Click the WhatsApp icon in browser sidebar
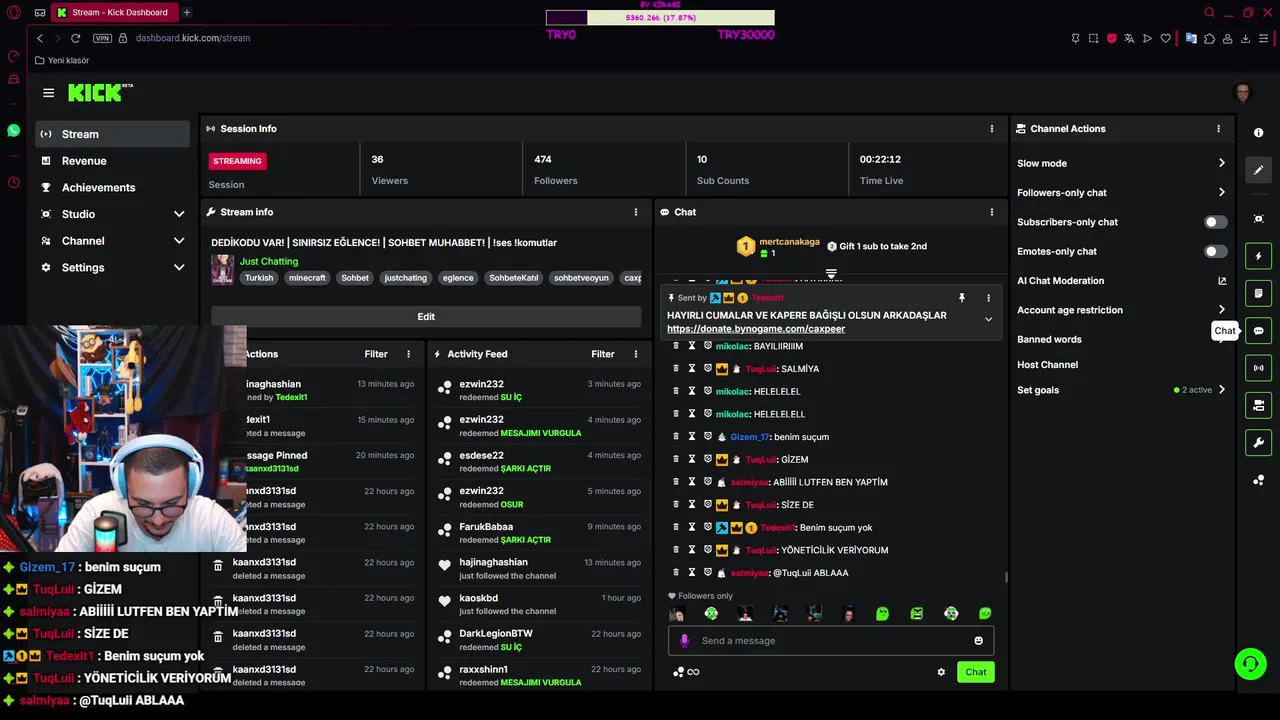Image resolution: width=1280 pixels, height=720 pixels. (x=13, y=131)
